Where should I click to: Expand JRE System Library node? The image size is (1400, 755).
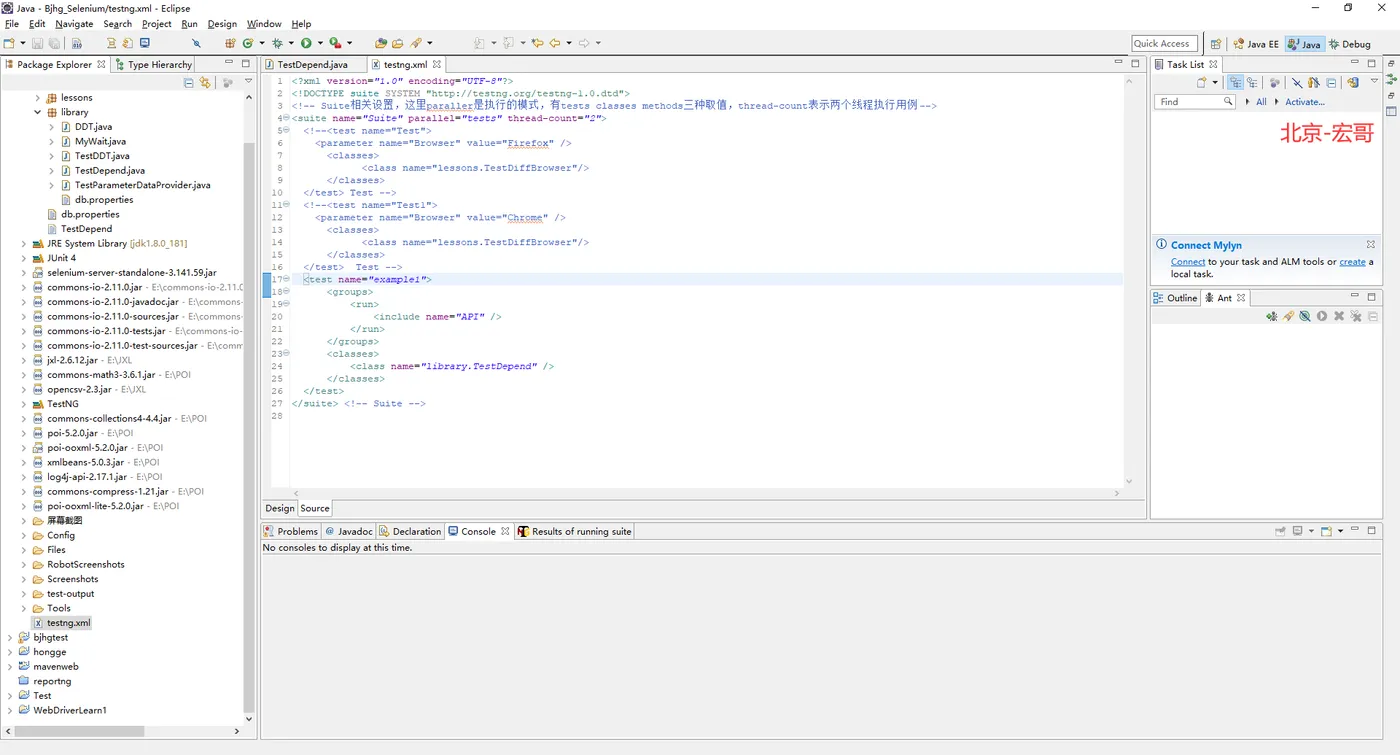pyautogui.click(x=24, y=243)
